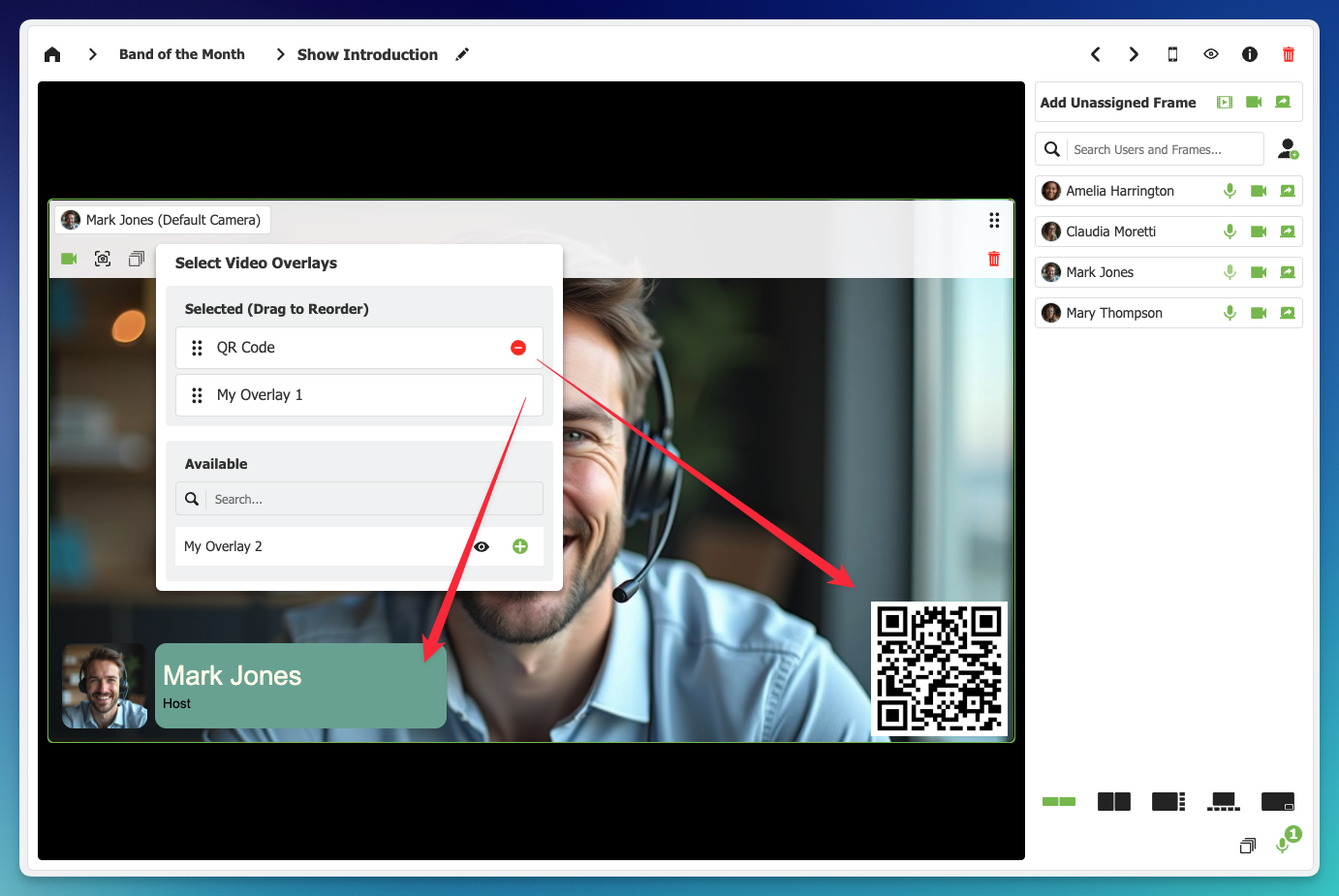Select the Amelia Harrington user row

(1168, 191)
